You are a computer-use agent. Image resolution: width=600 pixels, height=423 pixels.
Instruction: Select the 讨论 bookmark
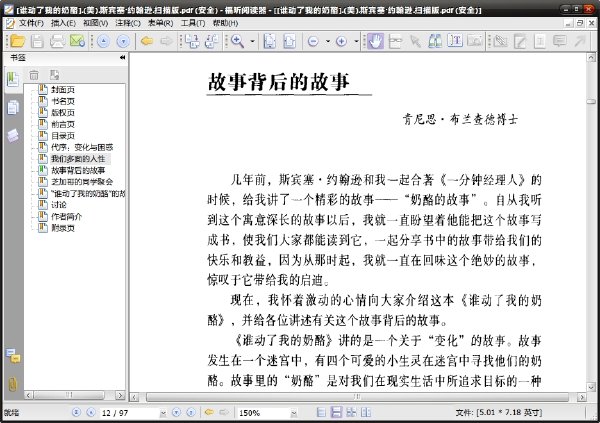pyautogui.click(x=59, y=205)
